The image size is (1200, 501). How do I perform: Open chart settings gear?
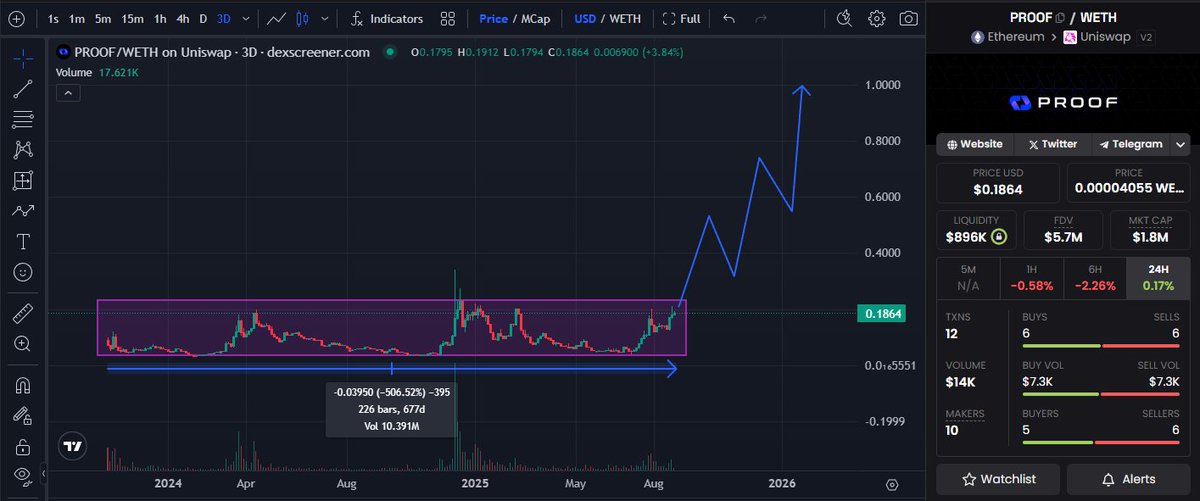877,18
